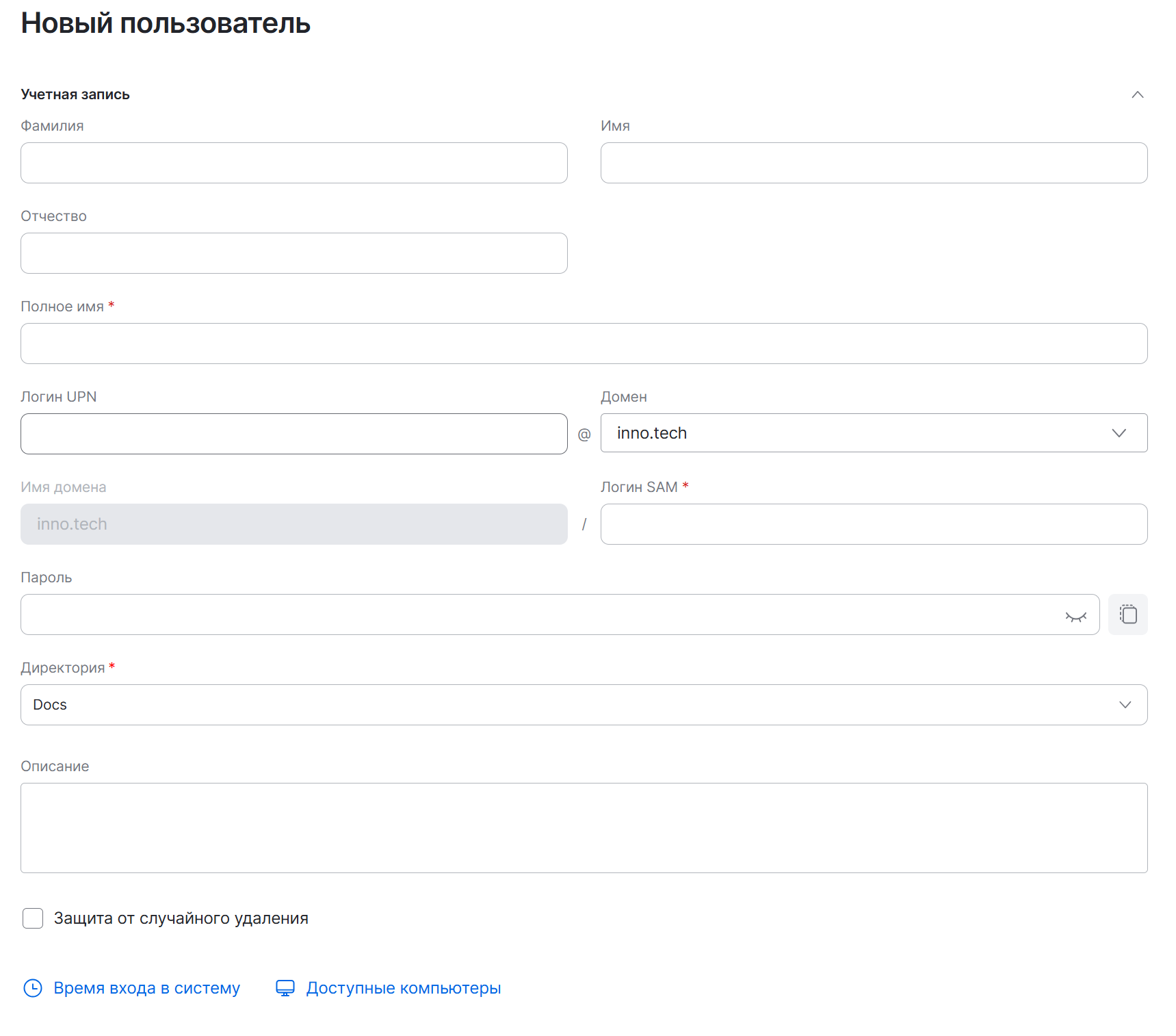Click the Логин SAM input field
1176x1036 pixels.
click(873, 524)
